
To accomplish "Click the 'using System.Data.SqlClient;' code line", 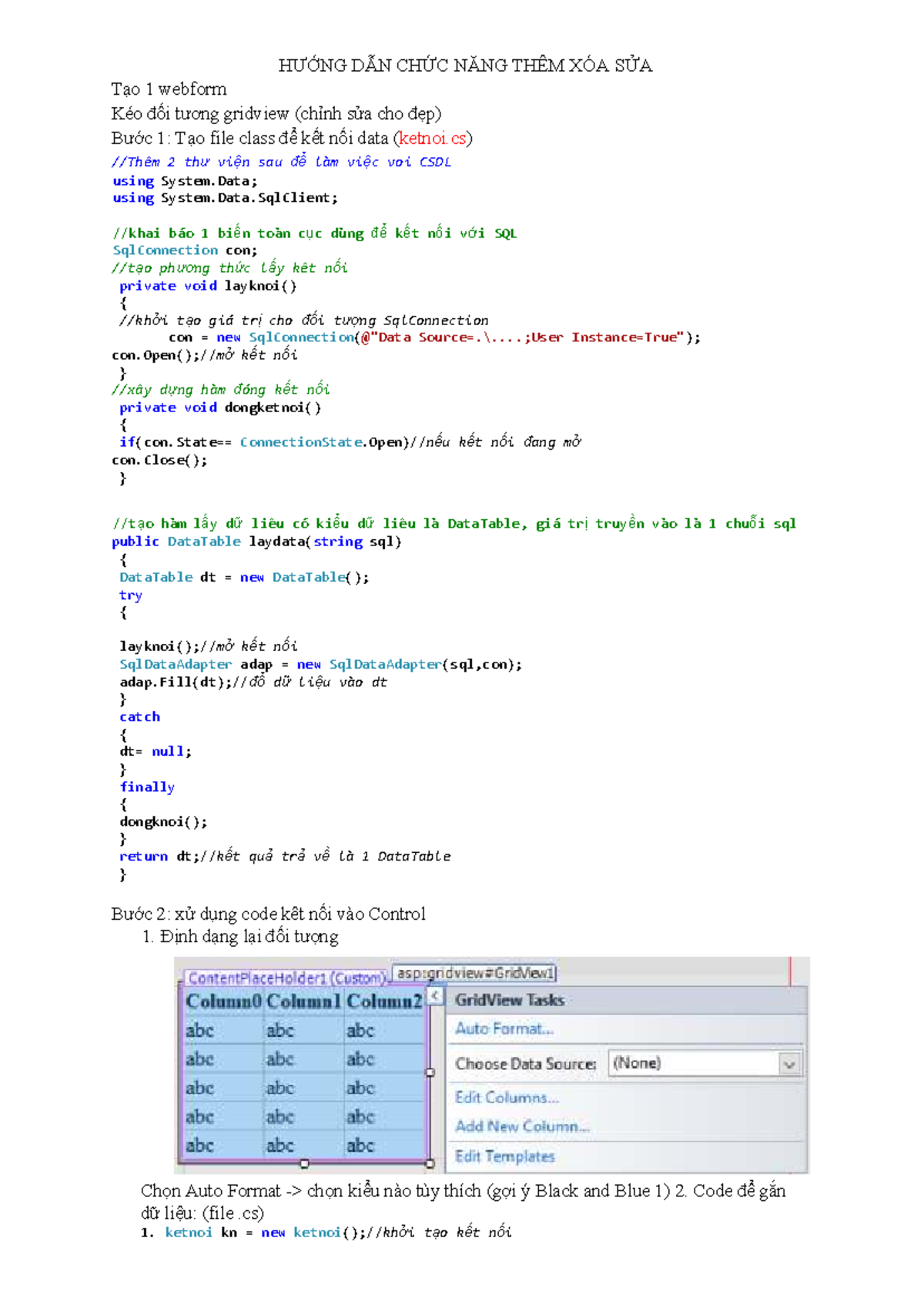I will coord(225,198).
